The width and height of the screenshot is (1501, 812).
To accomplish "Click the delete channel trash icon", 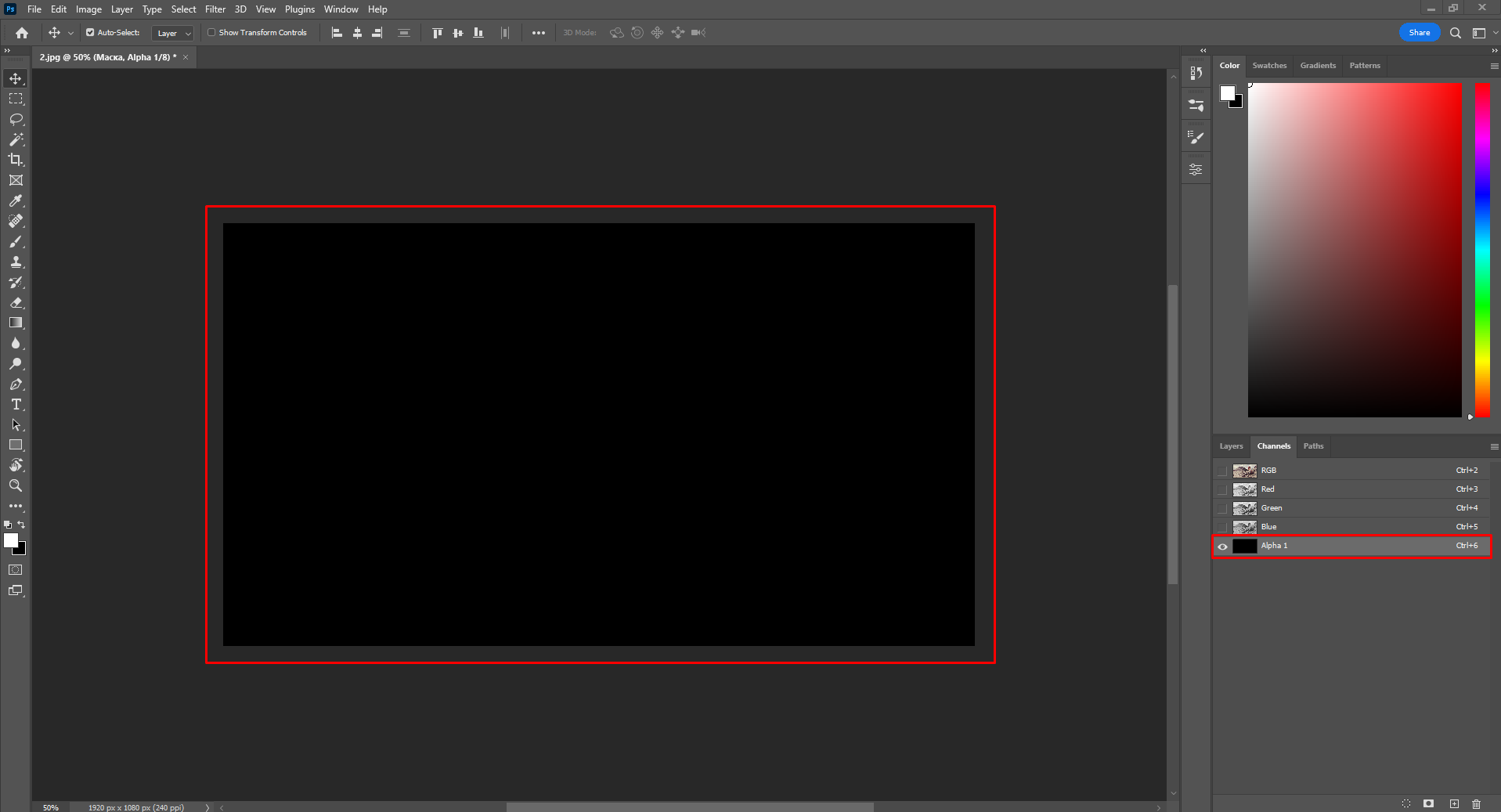I will click(1476, 804).
